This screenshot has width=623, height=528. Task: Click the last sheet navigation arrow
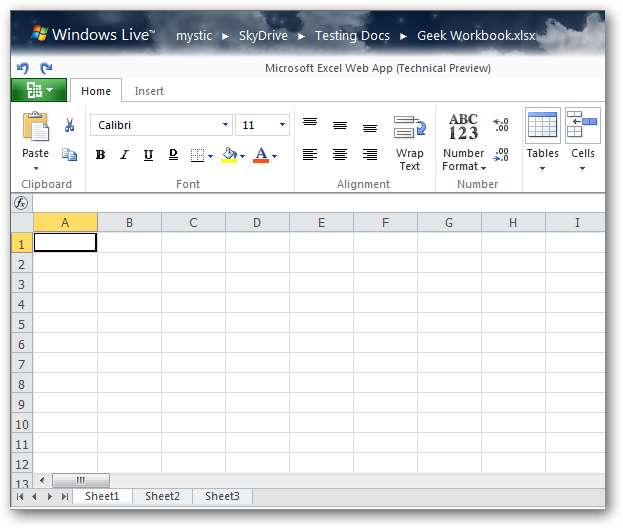tap(65, 497)
